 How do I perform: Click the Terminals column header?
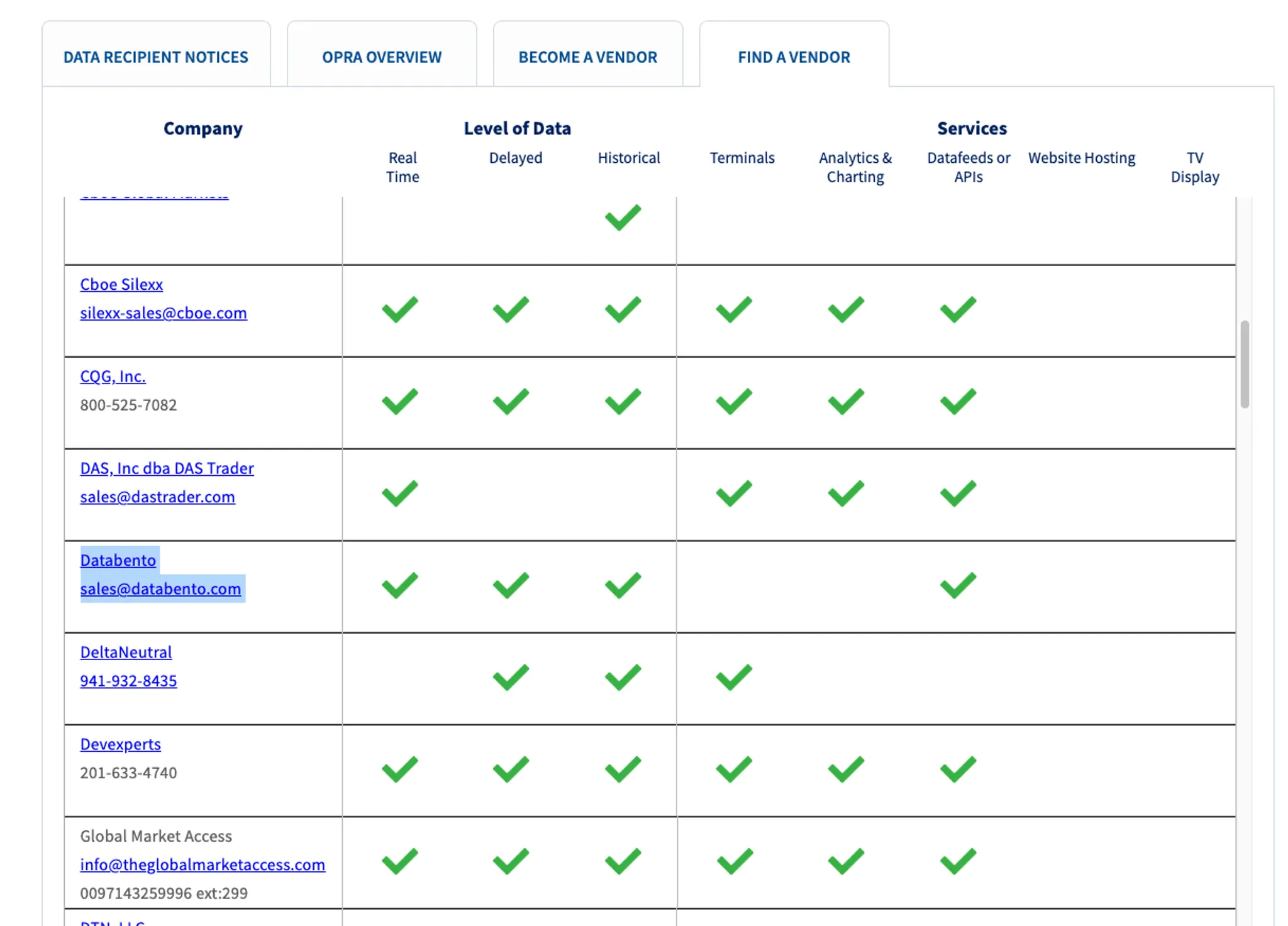pos(742,158)
